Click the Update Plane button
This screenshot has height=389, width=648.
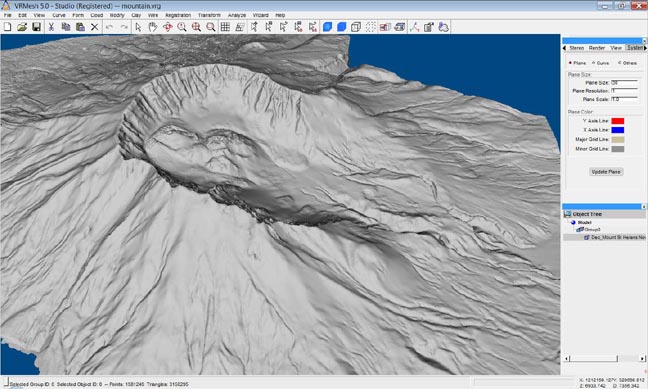pyautogui.click(x=606, y=172)
